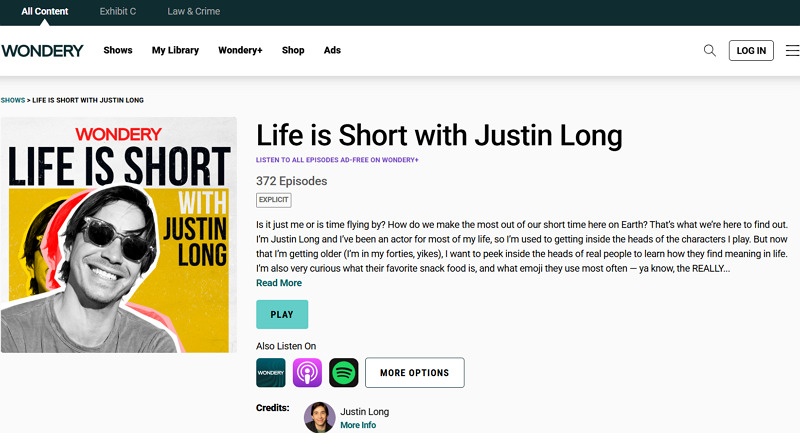Switch to the Law & Crime tab
The height and width of the screenshot is (447, 800).
point(194,11)
